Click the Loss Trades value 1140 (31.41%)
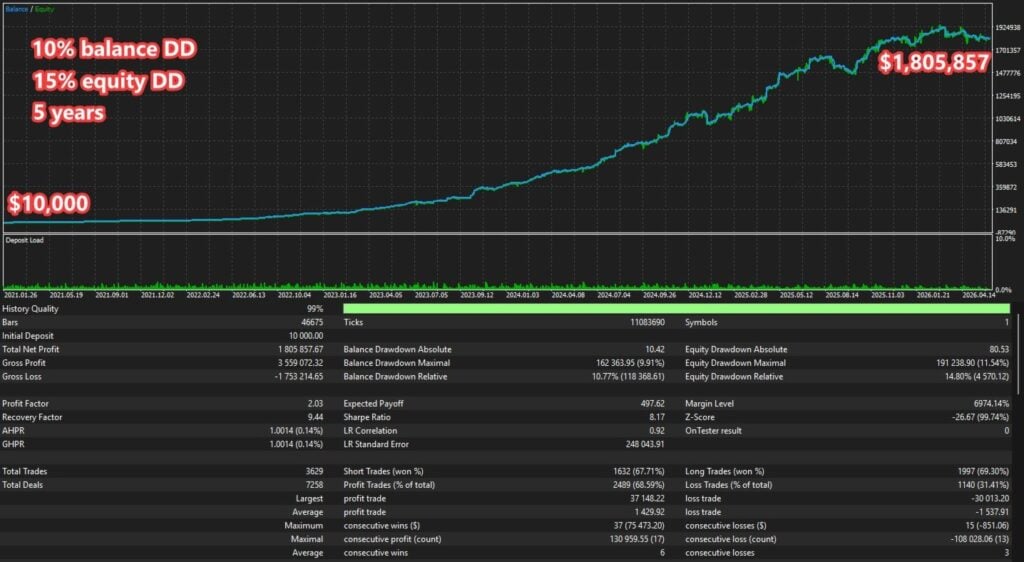 tap(982, 485)
